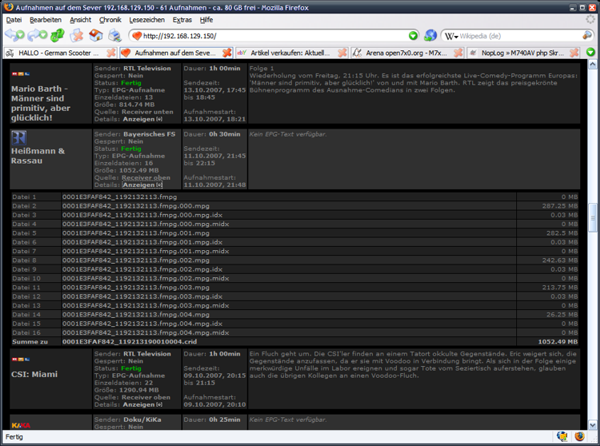This screenshot has height=446, width=600.
Task: Click the browser Forward arrow button
Action: pyautogui.click(x=37, y=36)
